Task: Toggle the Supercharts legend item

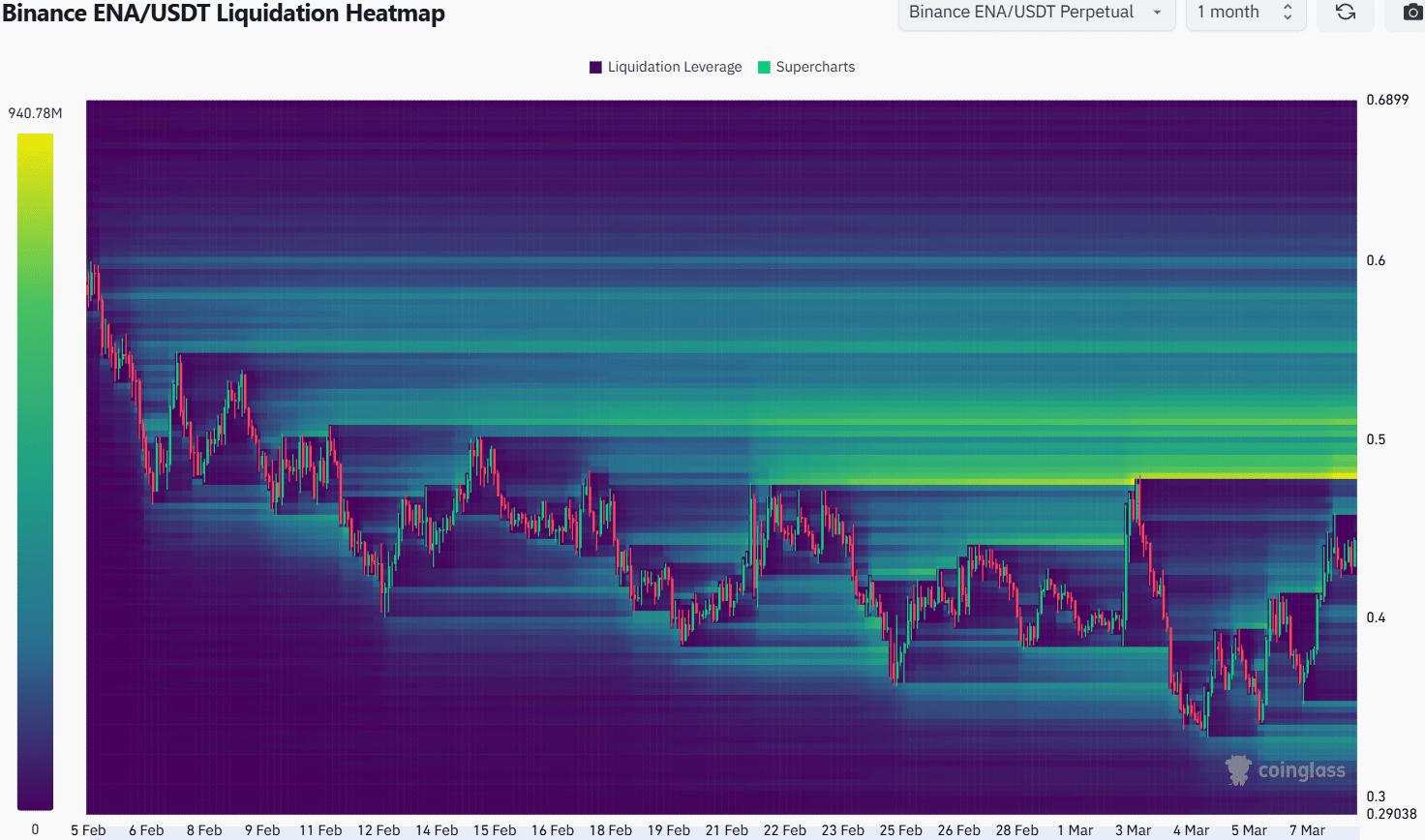Action: click(806, 67)
